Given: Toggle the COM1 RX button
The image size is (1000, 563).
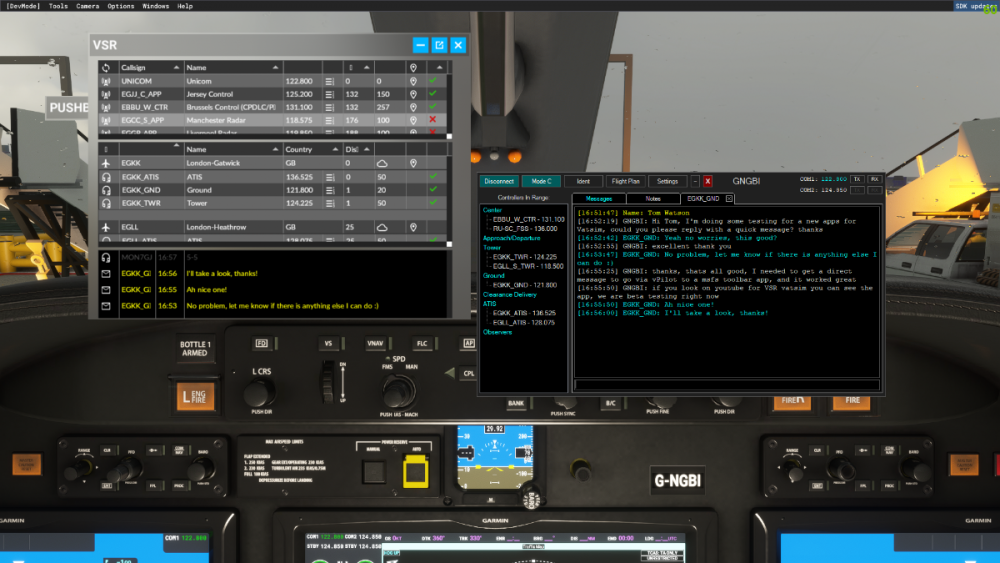Looking at the screenshot, I should point(874,179).
